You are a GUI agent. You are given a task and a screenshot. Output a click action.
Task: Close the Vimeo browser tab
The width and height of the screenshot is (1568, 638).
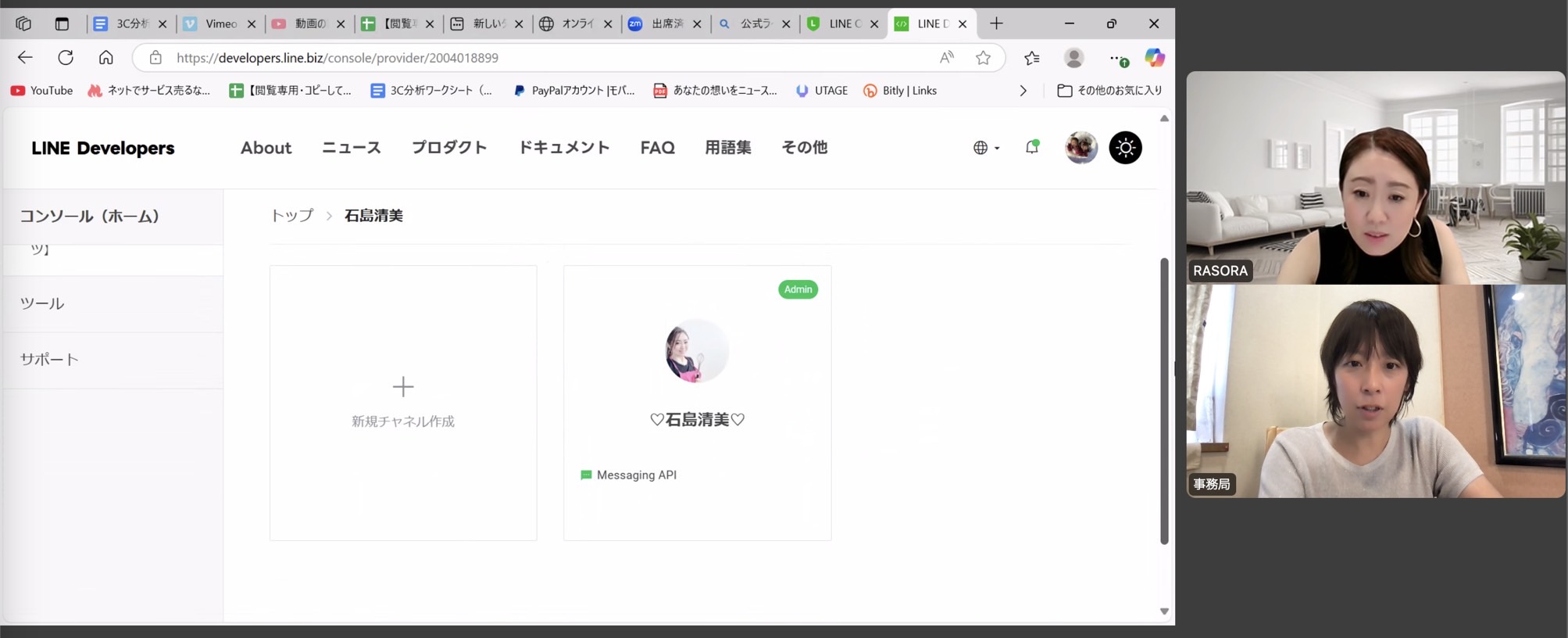pyautogui.click(x=252, y=24)
